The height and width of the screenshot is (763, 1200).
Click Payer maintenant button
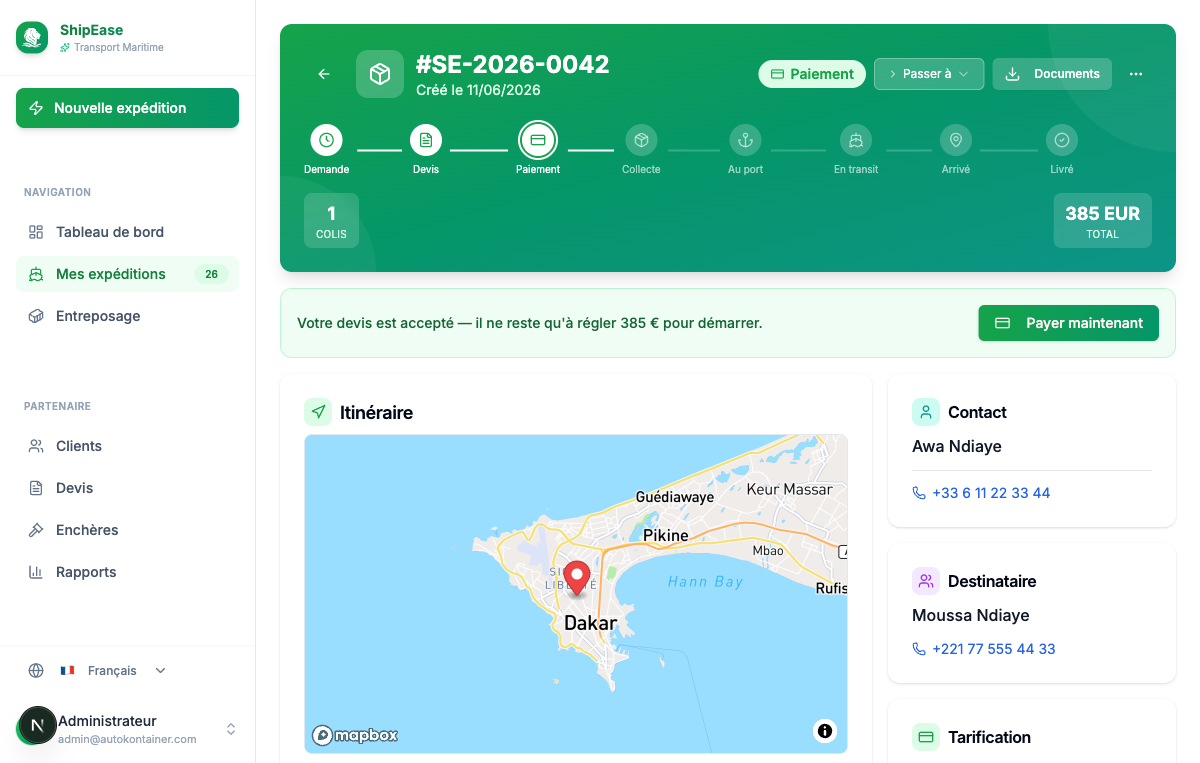[1068, 323]
